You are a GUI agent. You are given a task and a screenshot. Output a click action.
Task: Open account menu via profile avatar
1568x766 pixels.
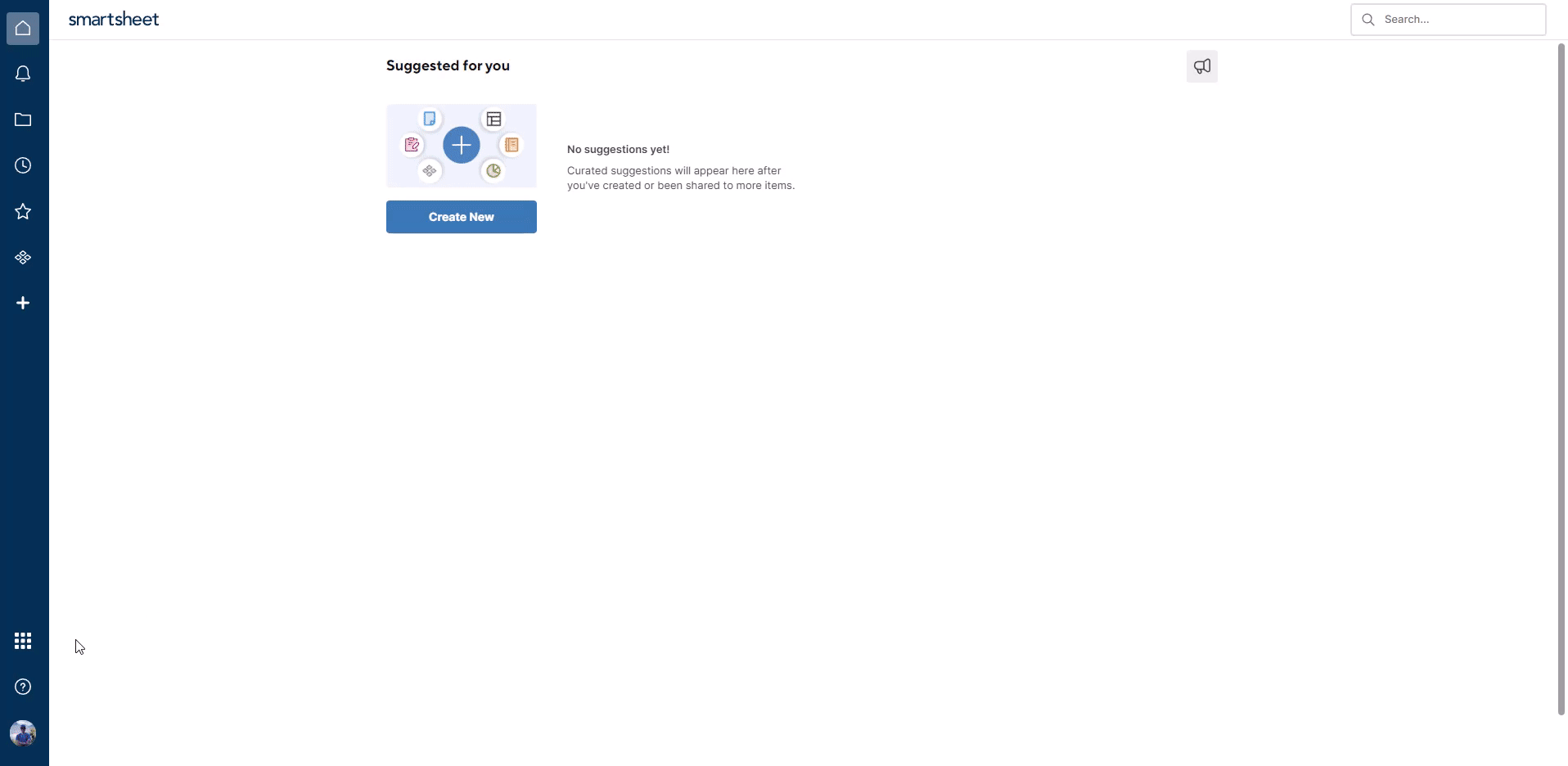(23, 733)
